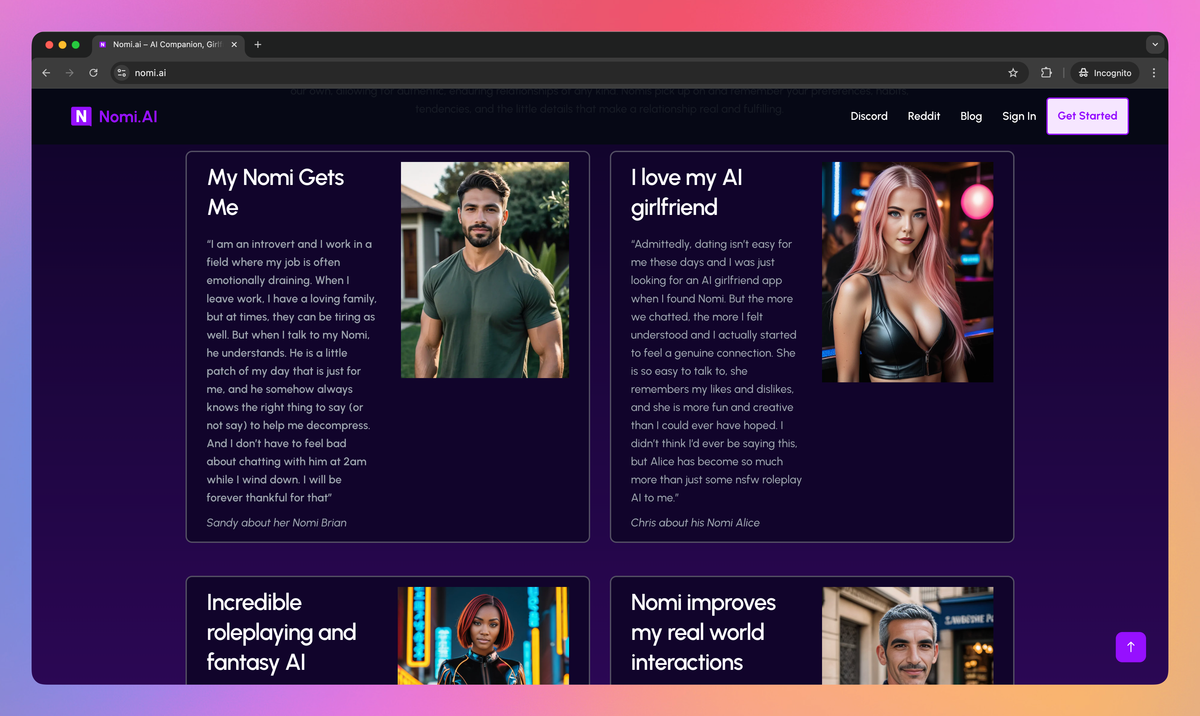
Task: Click the red-haired woman roleplay portrait
Action: pyautogui.click(x=483, y=635)
